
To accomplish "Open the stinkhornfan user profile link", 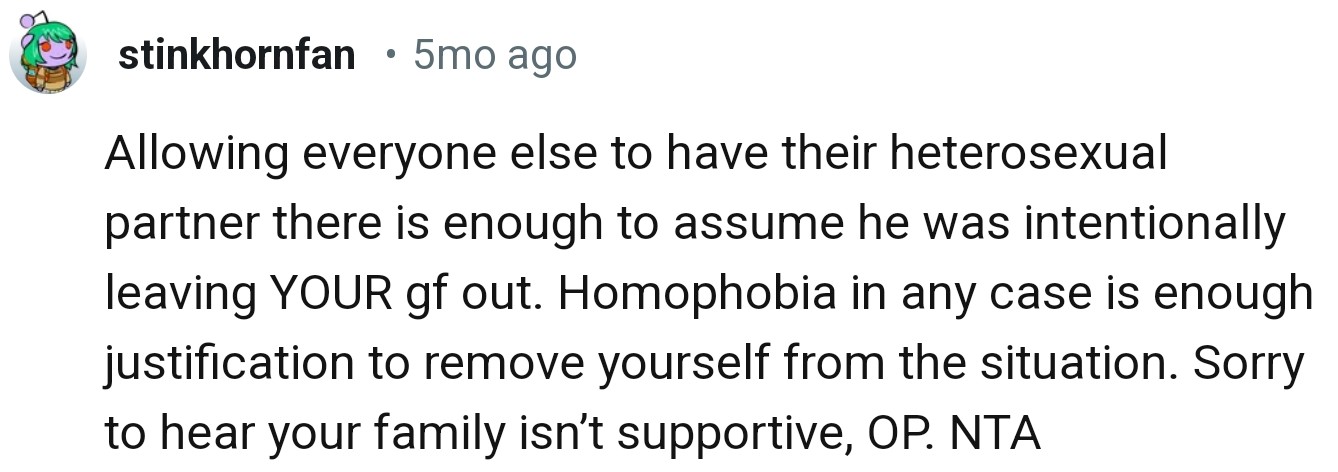I will coord(236,56).
